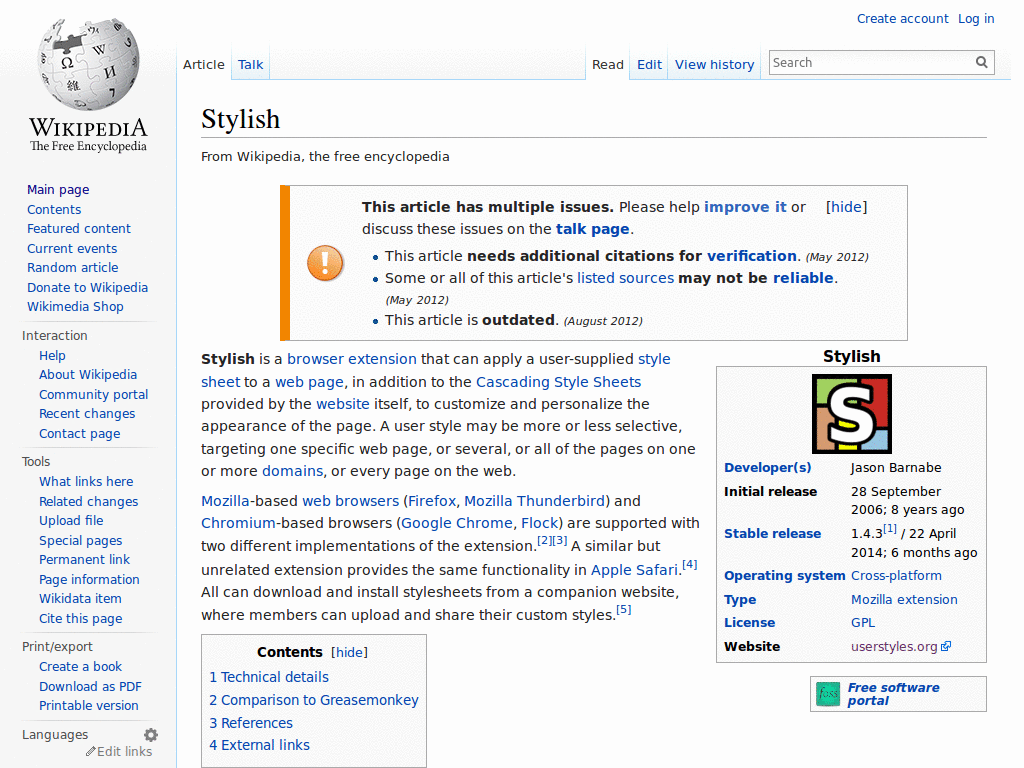Click the search magnifier icon

click(982, 62)
